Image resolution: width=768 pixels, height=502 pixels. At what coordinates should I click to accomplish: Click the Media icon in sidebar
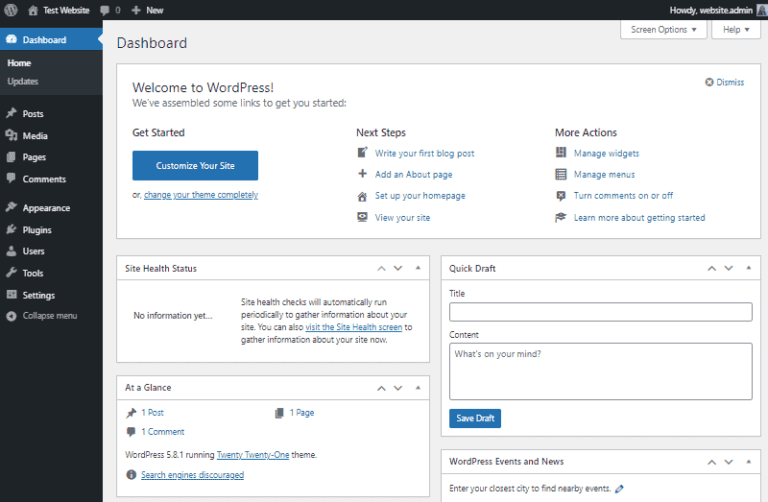click(11, 135)
